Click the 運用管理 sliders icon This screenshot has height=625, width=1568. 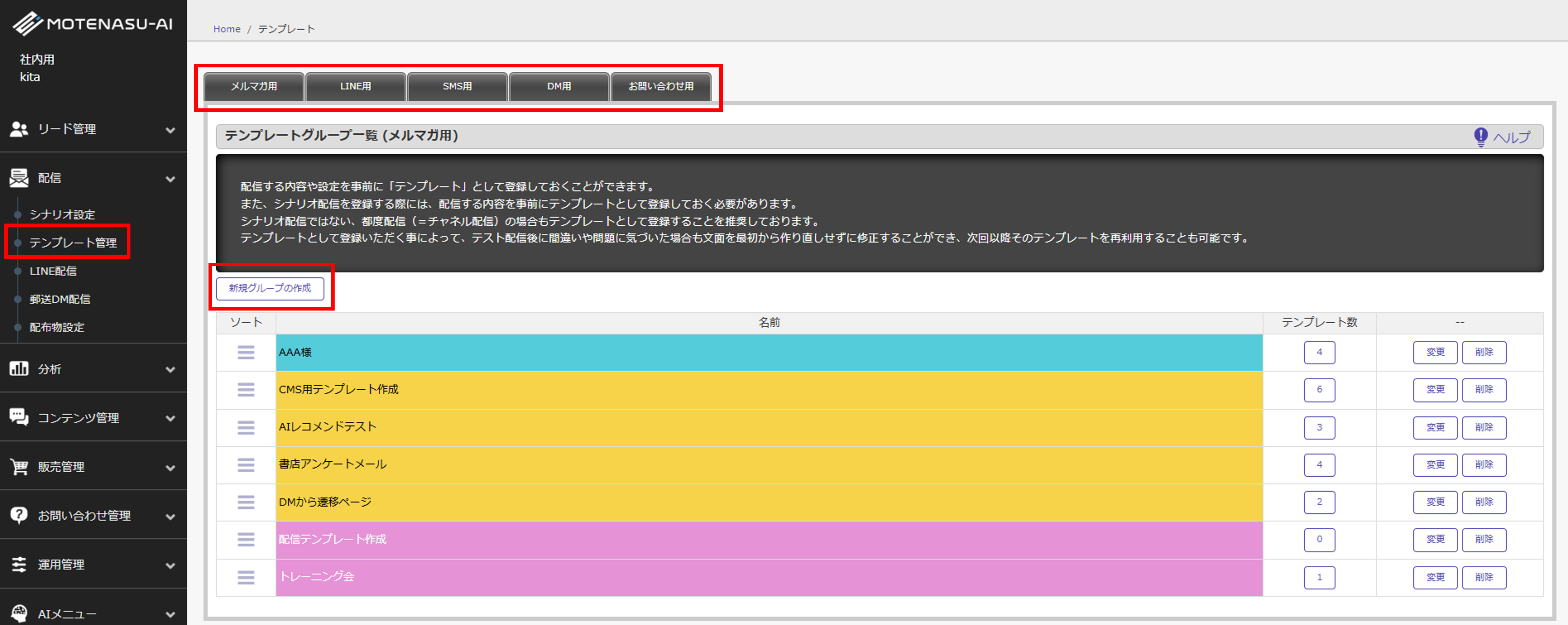click(x=19, y=564)
